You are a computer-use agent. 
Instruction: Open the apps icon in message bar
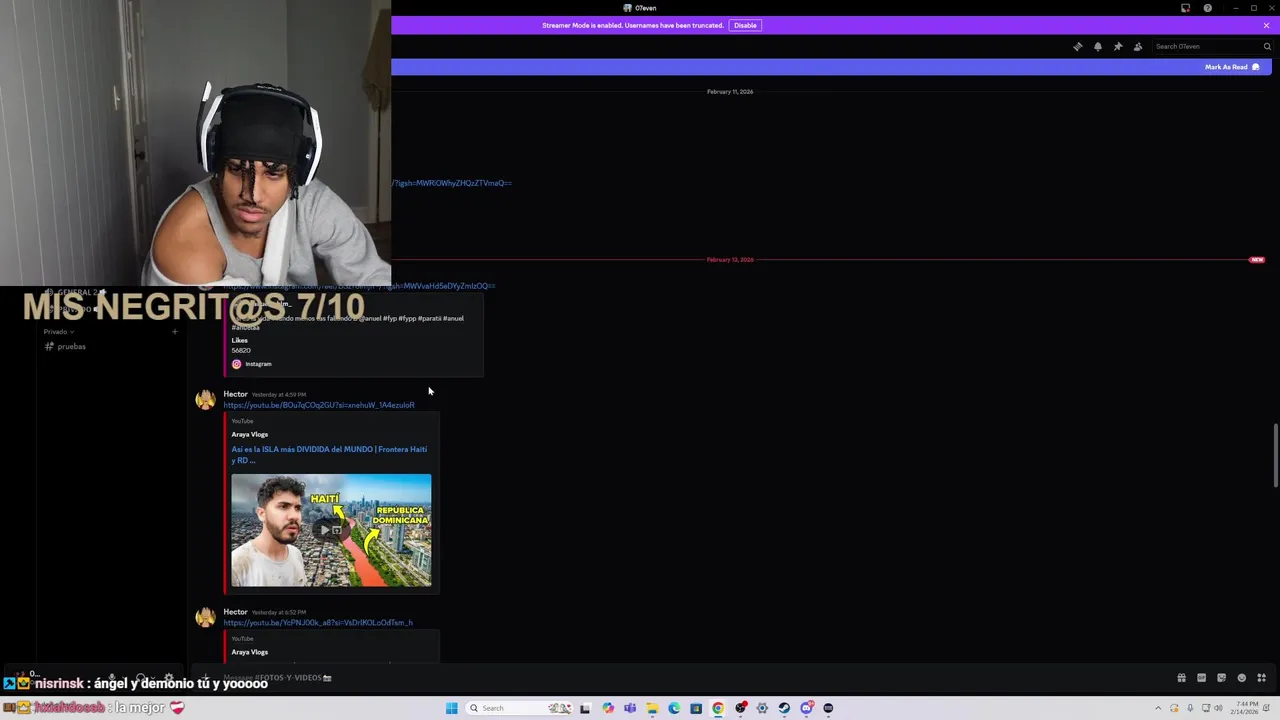pyautogui.click(x=1262, y=678)
